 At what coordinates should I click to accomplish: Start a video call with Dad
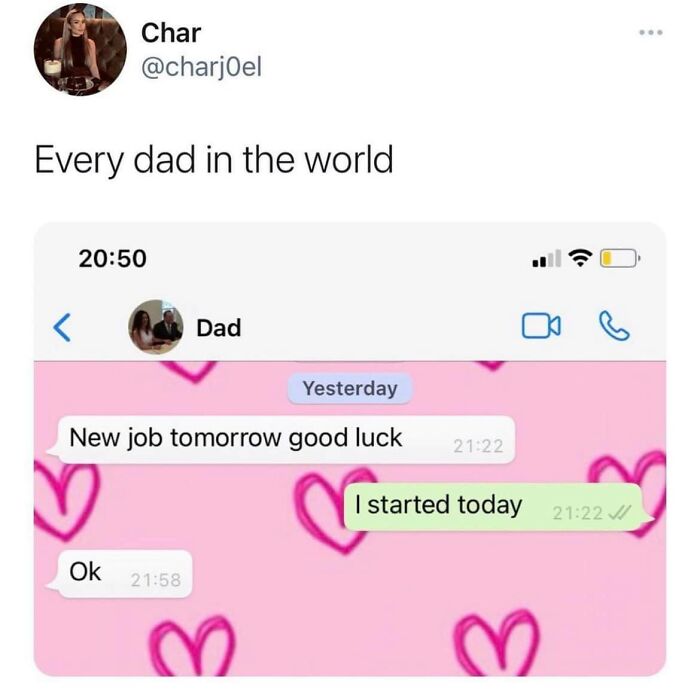point(541,326)
